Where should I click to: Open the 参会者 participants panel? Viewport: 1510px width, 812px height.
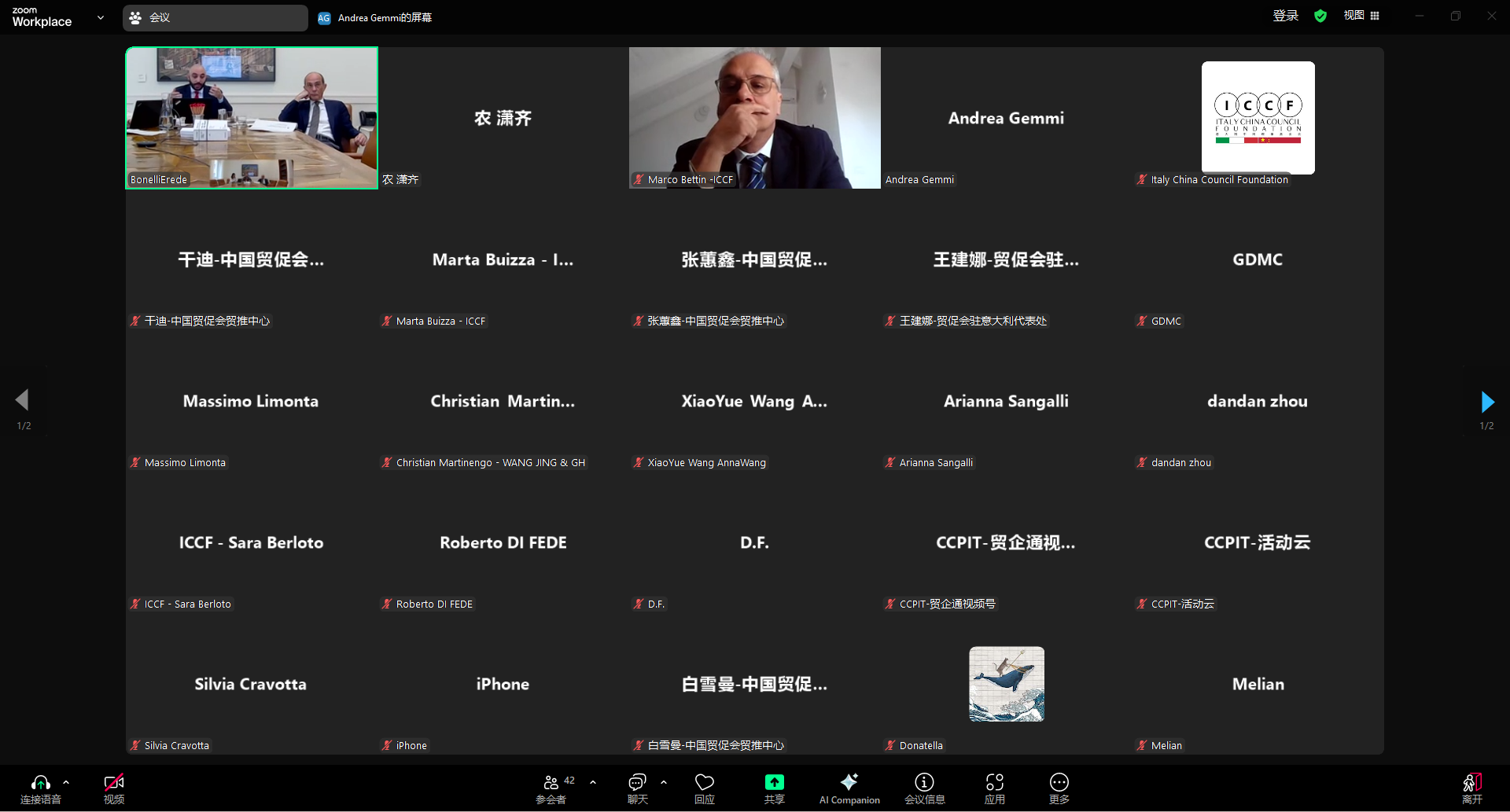click(551, 786)
